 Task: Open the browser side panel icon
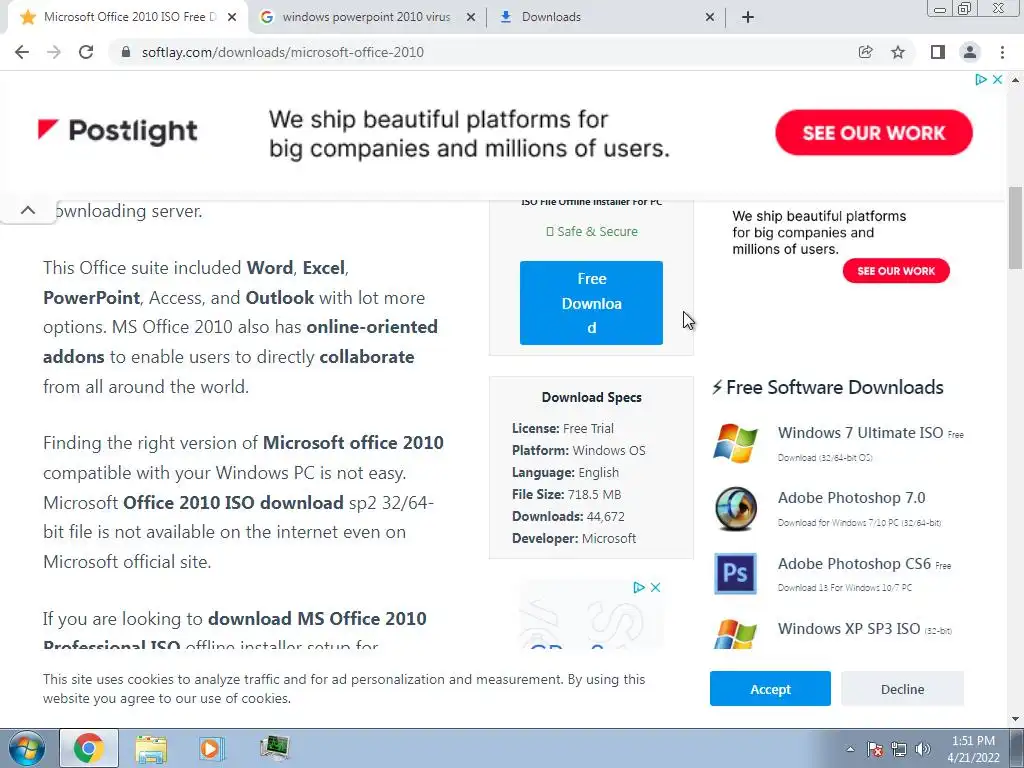[938, 52]
